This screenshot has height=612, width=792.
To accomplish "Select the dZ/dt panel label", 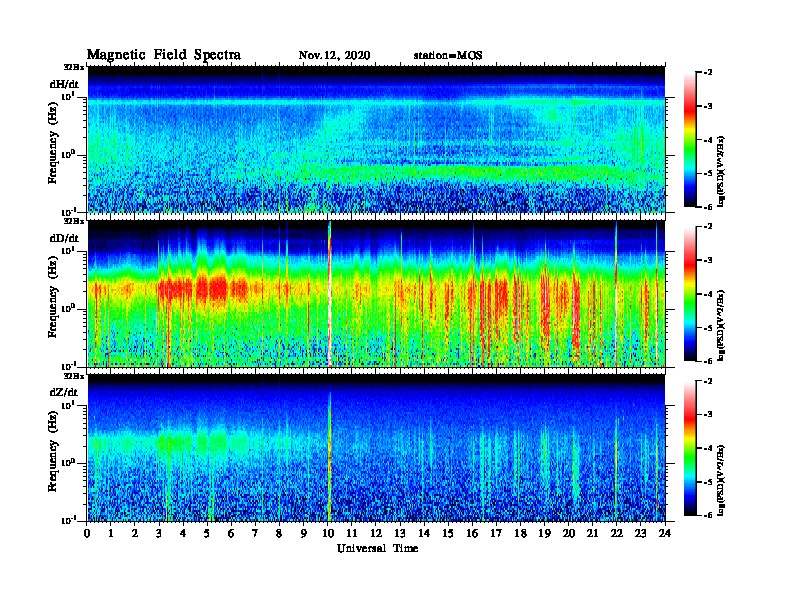I will tap(64, 392).
